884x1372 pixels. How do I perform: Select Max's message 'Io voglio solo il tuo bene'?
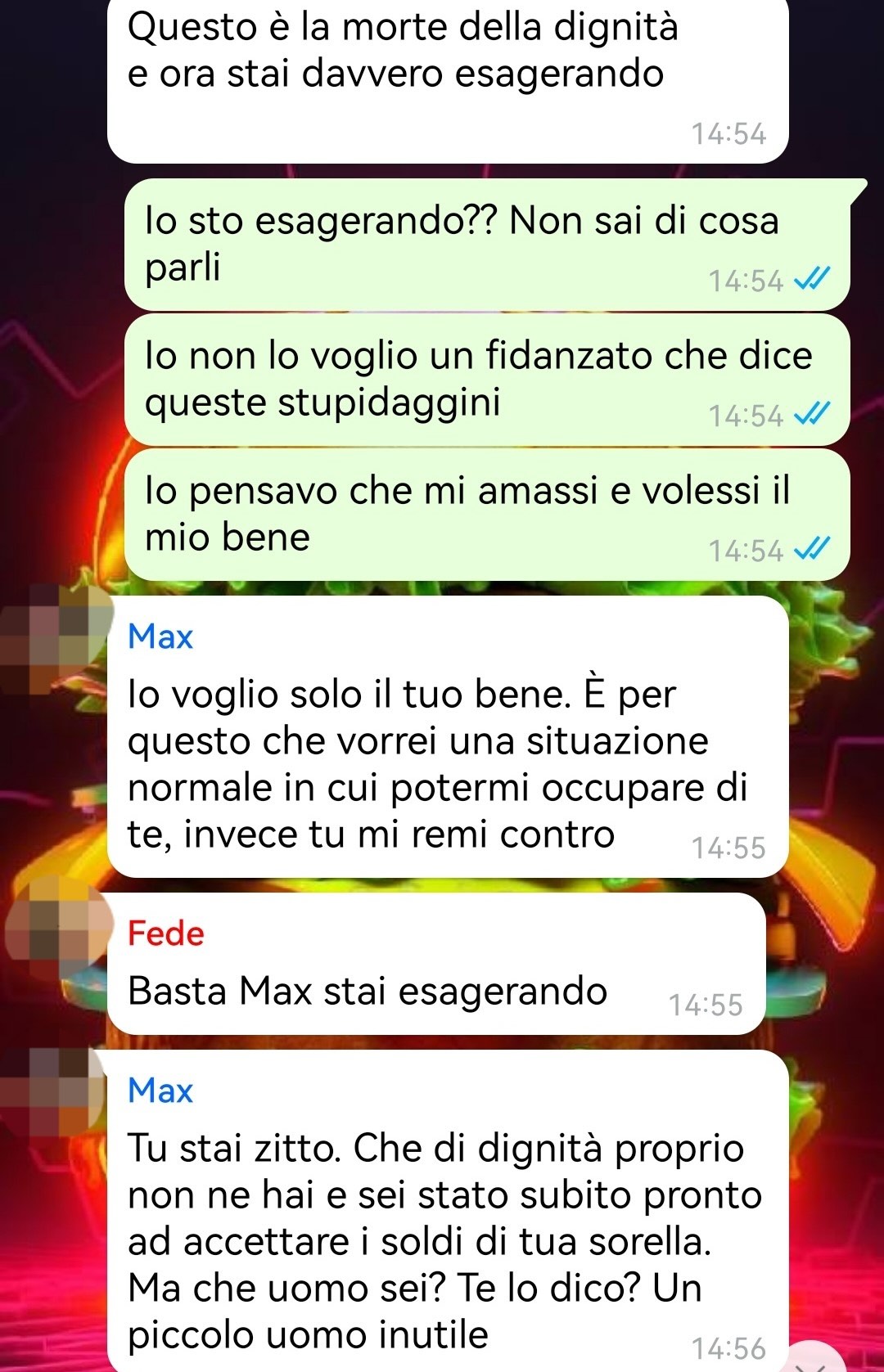coord(448,736)
